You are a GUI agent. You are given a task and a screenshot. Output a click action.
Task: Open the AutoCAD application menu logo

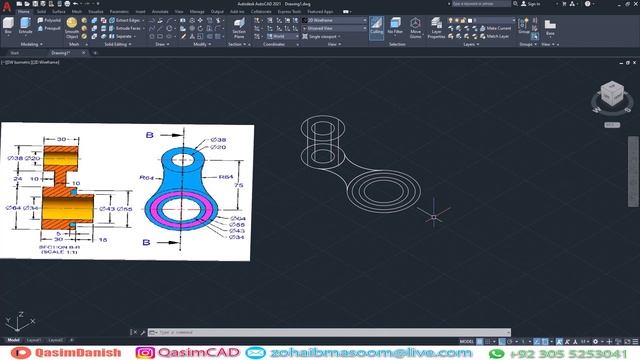pos(7,6)
